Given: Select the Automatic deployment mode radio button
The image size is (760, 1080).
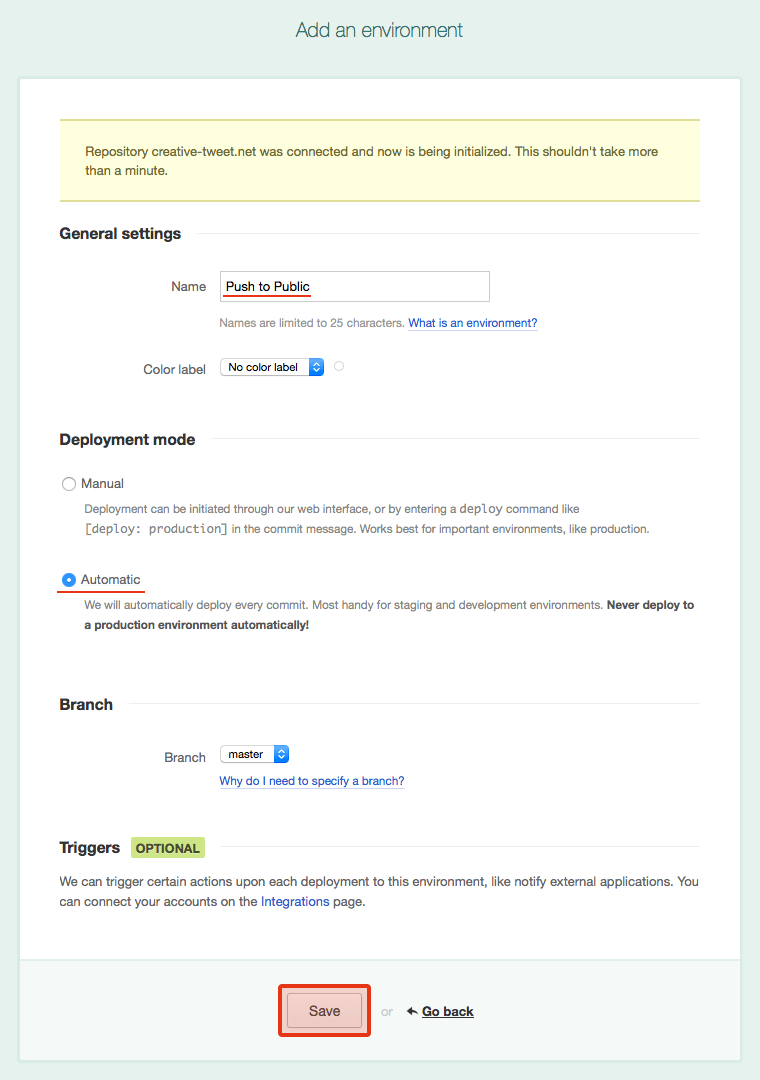Looking at the screenshot, I should 69,580.
